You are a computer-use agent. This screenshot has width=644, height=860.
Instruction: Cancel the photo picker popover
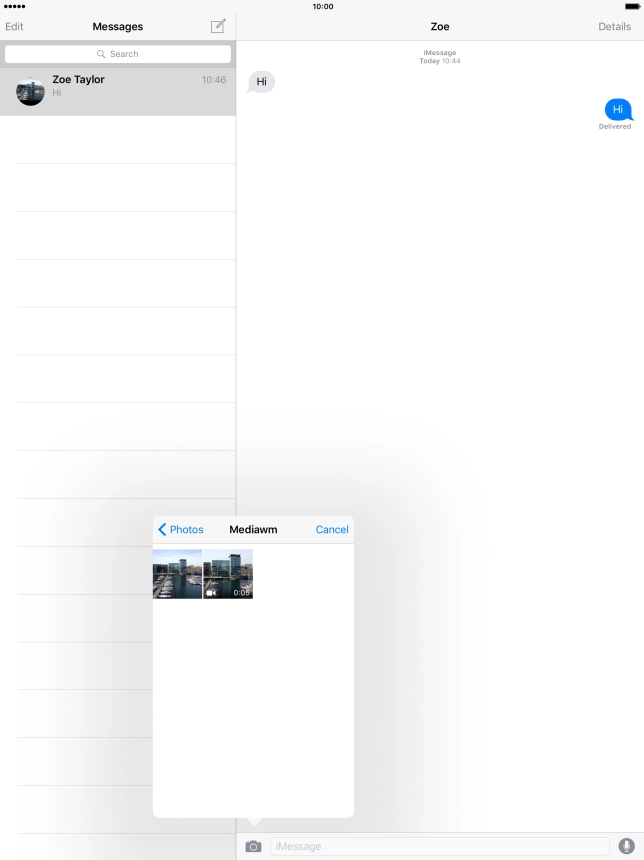coord(332,530)
